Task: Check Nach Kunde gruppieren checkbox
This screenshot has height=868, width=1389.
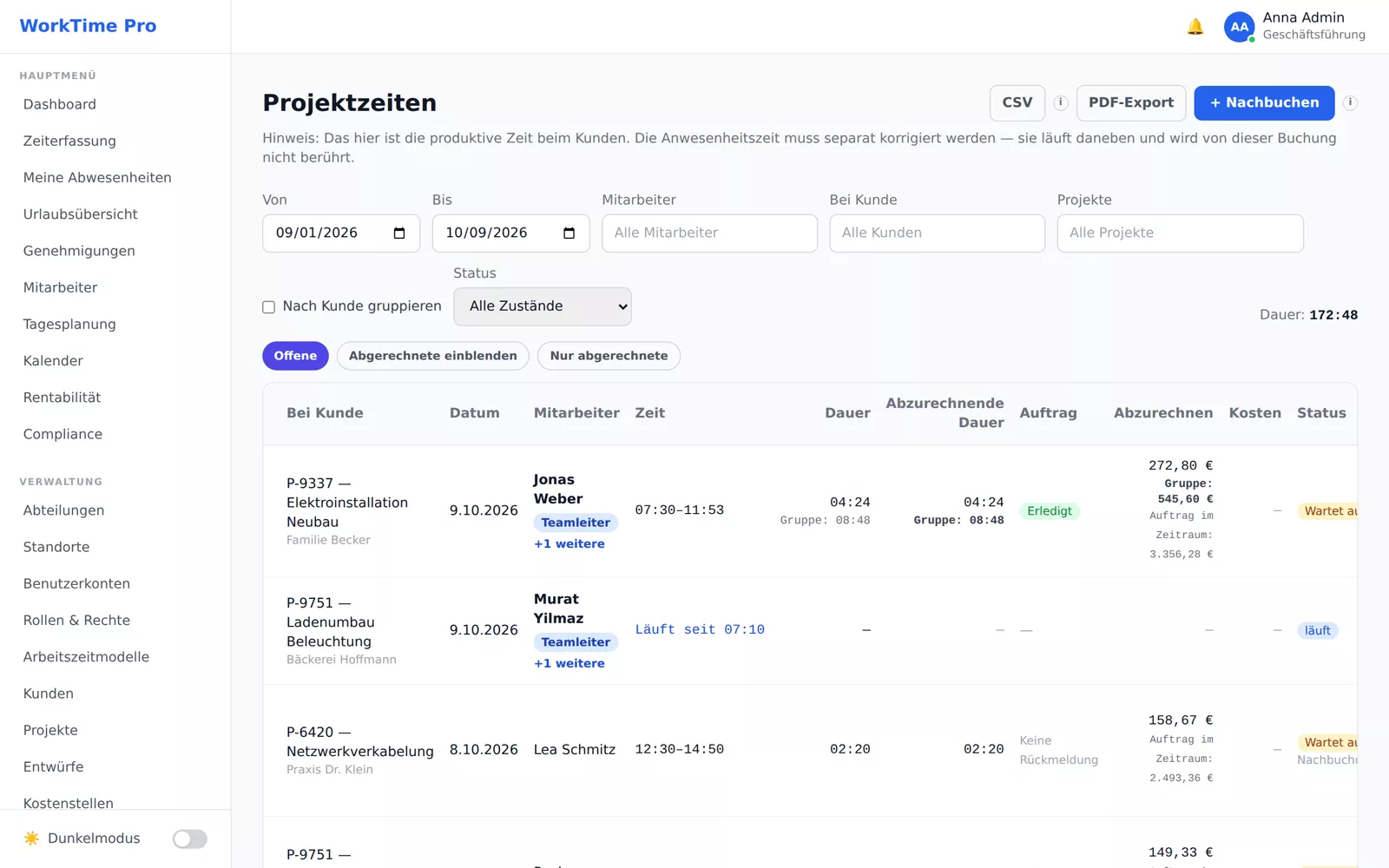Action: click(269, 307)
